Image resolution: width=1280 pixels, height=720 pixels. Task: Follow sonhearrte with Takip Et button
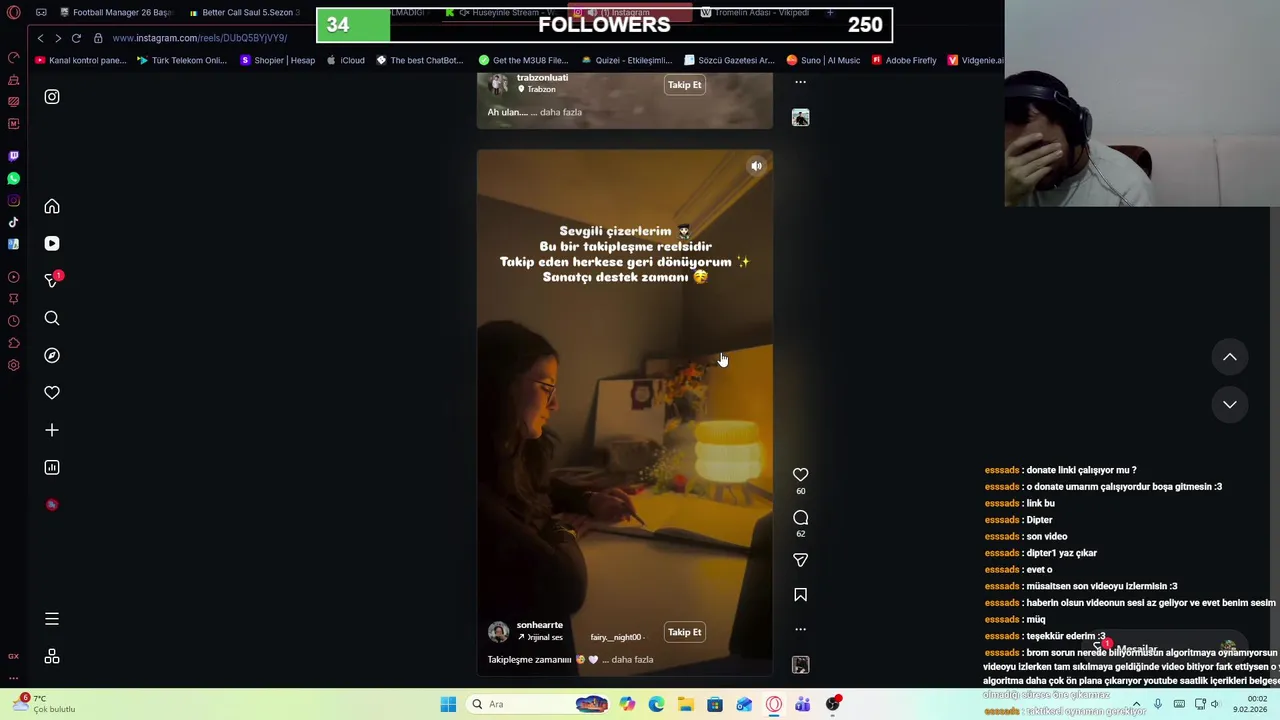684,632
